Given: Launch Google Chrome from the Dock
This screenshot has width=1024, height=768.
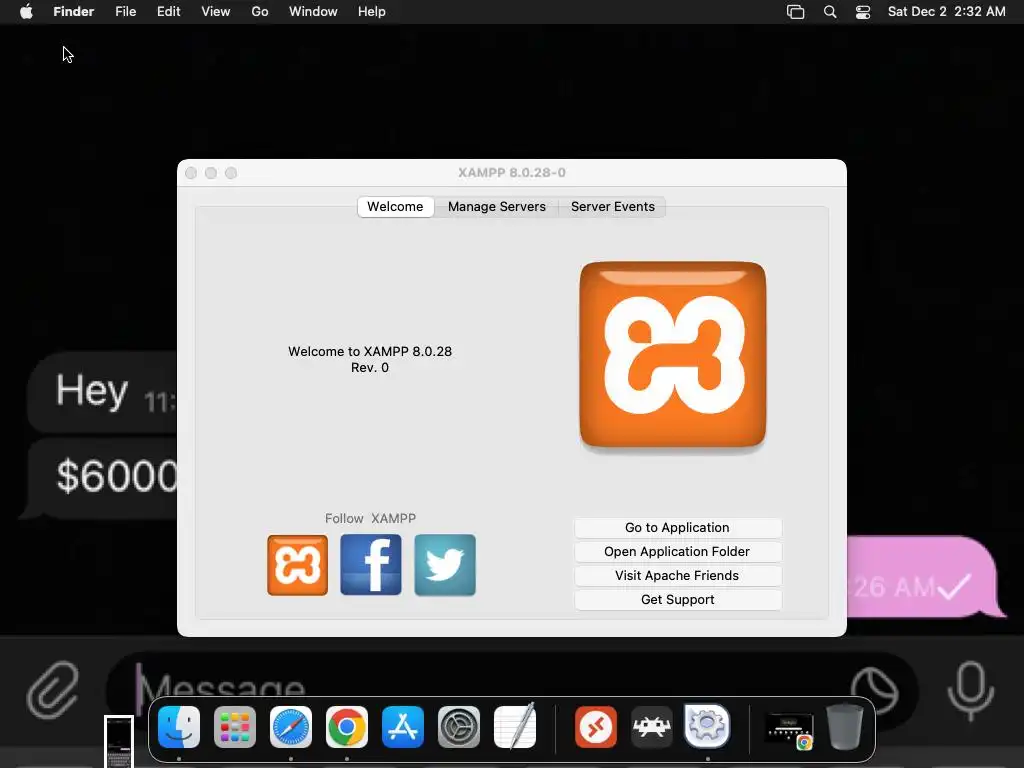Looking at the screenshot, I should coord(347,727).
